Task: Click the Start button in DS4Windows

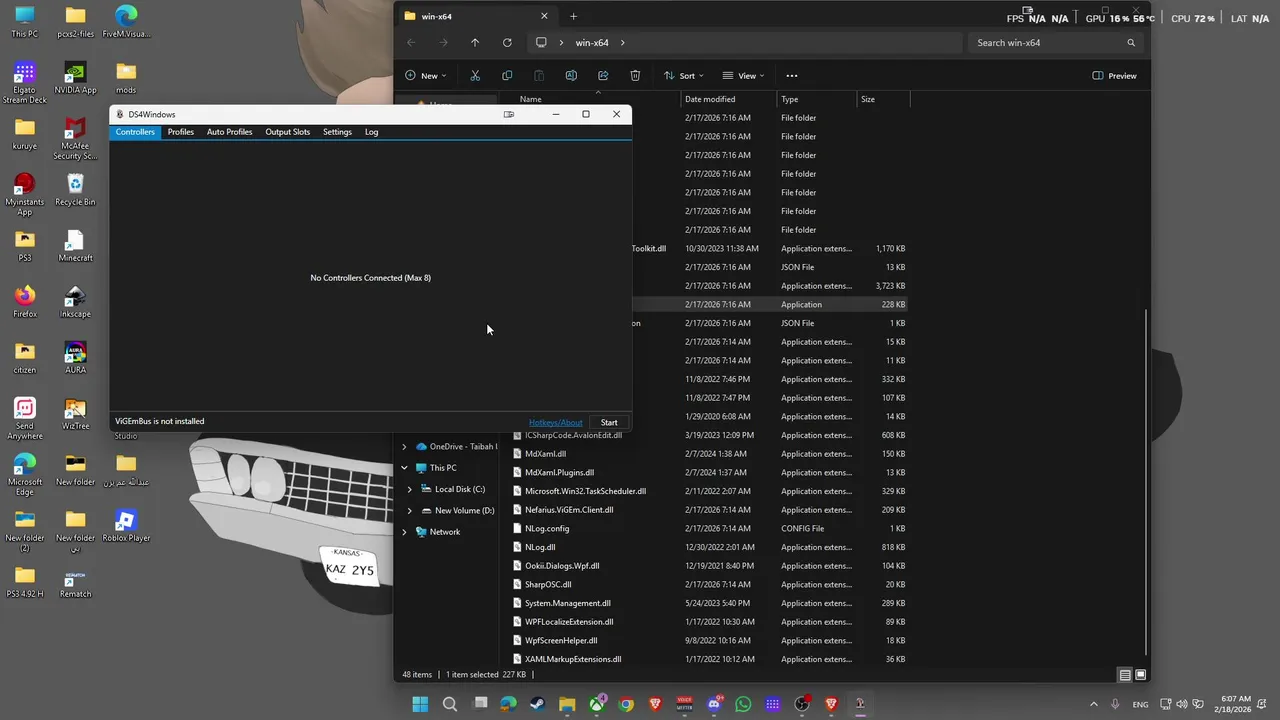Action: [x=609, y=422]
